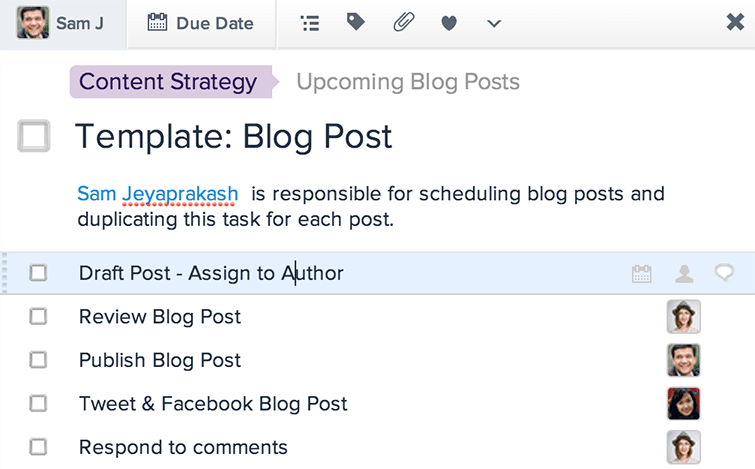Viewport: 755px width, 469px height.
Task: Click the calendar icon next to Due Date
Action: click(x=157, y=22)
